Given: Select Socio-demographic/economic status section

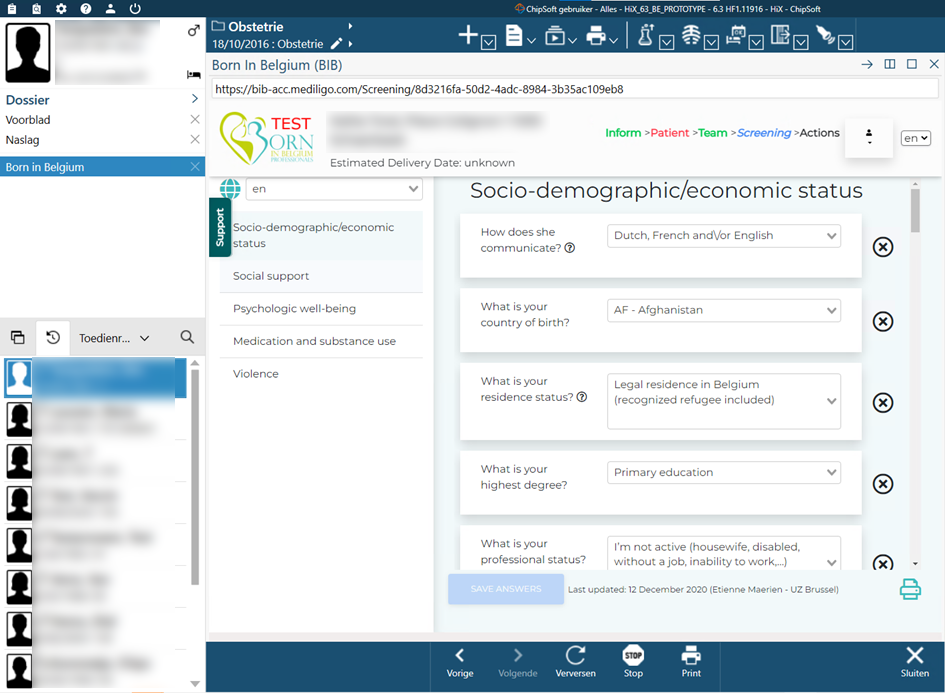Looking at the screenshot, I should (321, 235).
